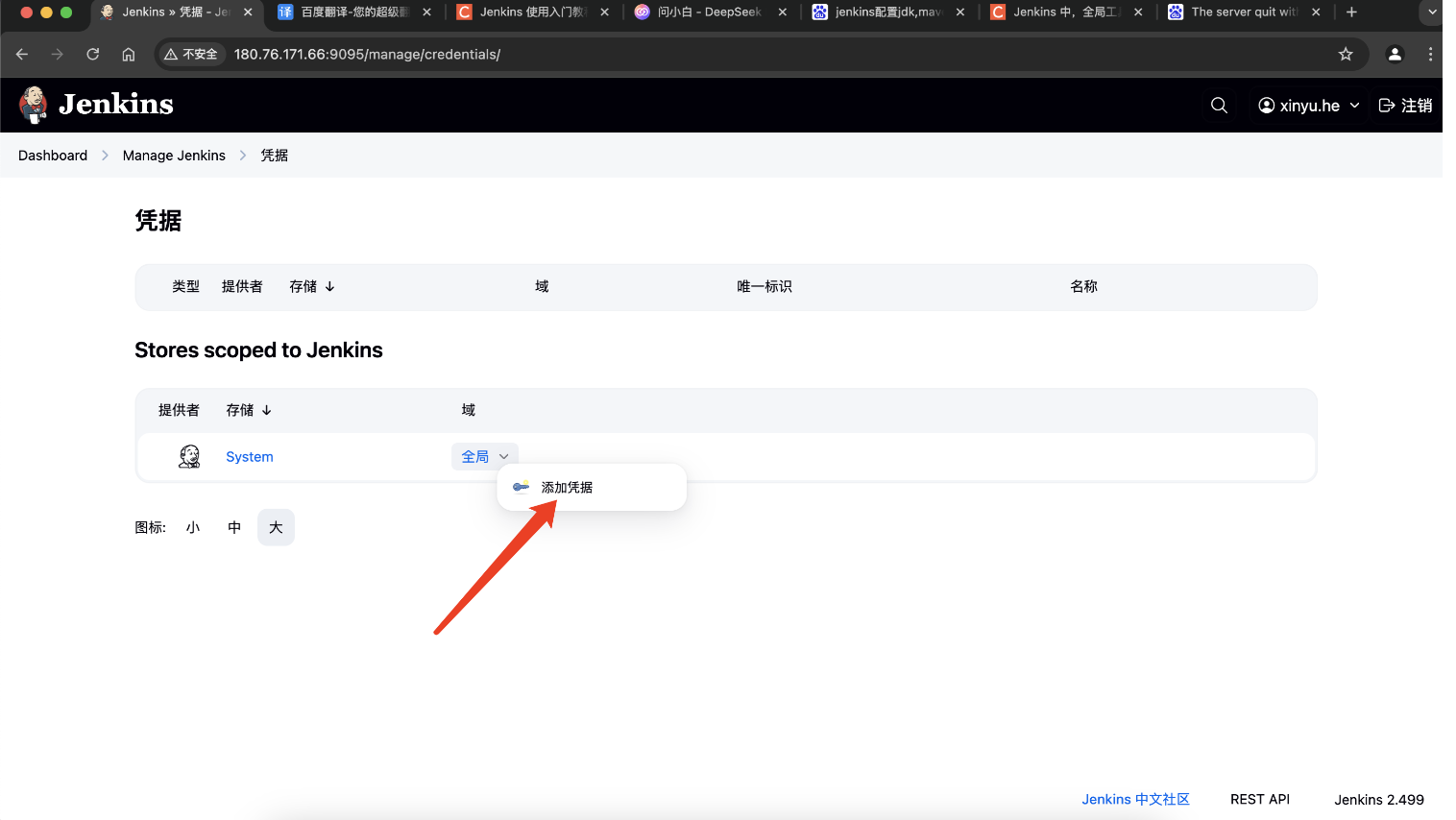
Task: Open the System store link
Action: [x=250, y=457]
